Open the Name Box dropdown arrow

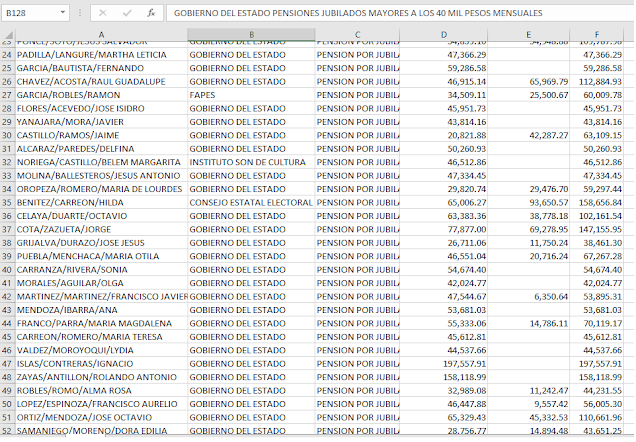[x=62, y=13]
